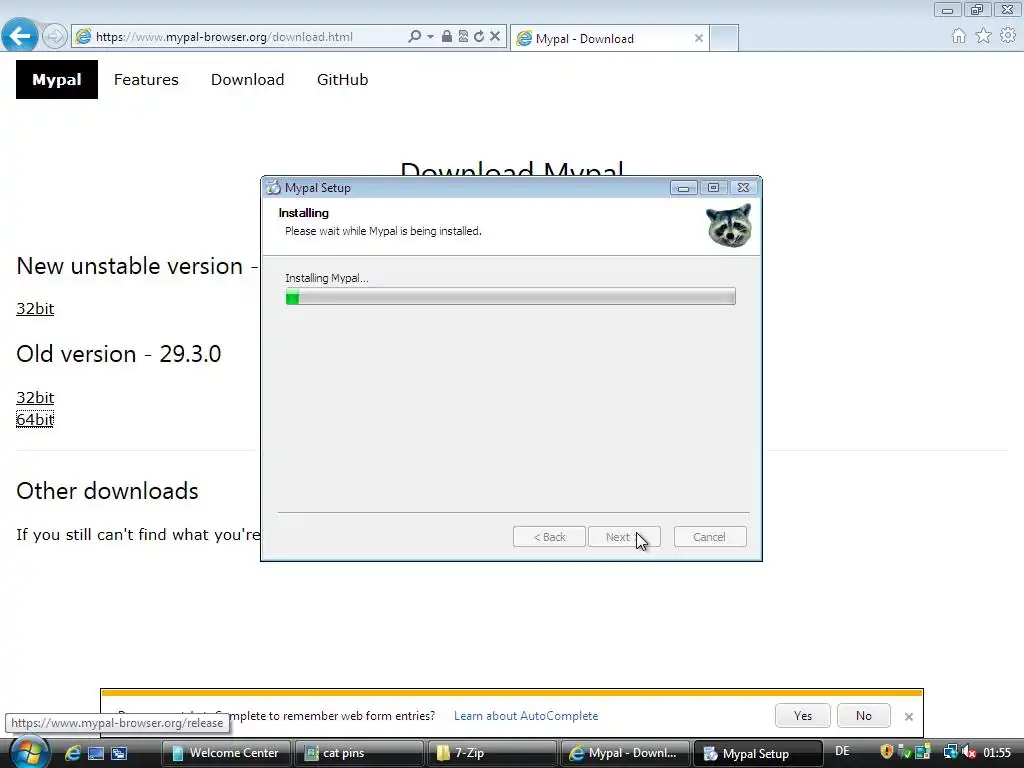Screen dimensions: 1024x768
Task: Click the Next button in Mypal Setup
Action: [x=624, y=537]
